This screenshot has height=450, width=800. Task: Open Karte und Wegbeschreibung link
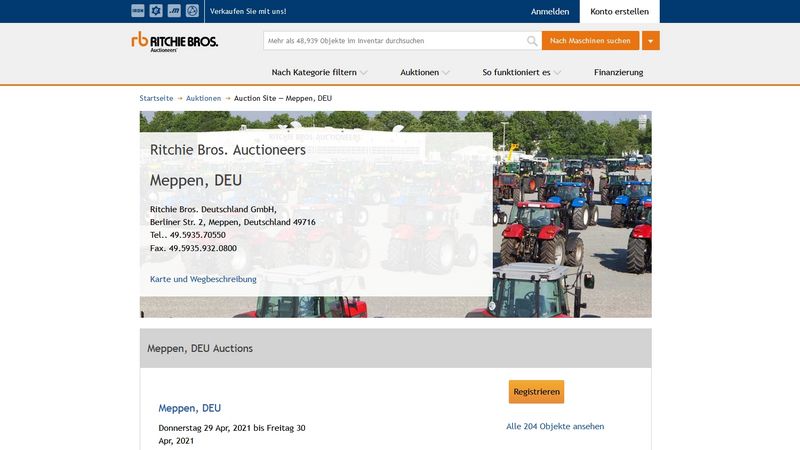(x=203, y=279)
